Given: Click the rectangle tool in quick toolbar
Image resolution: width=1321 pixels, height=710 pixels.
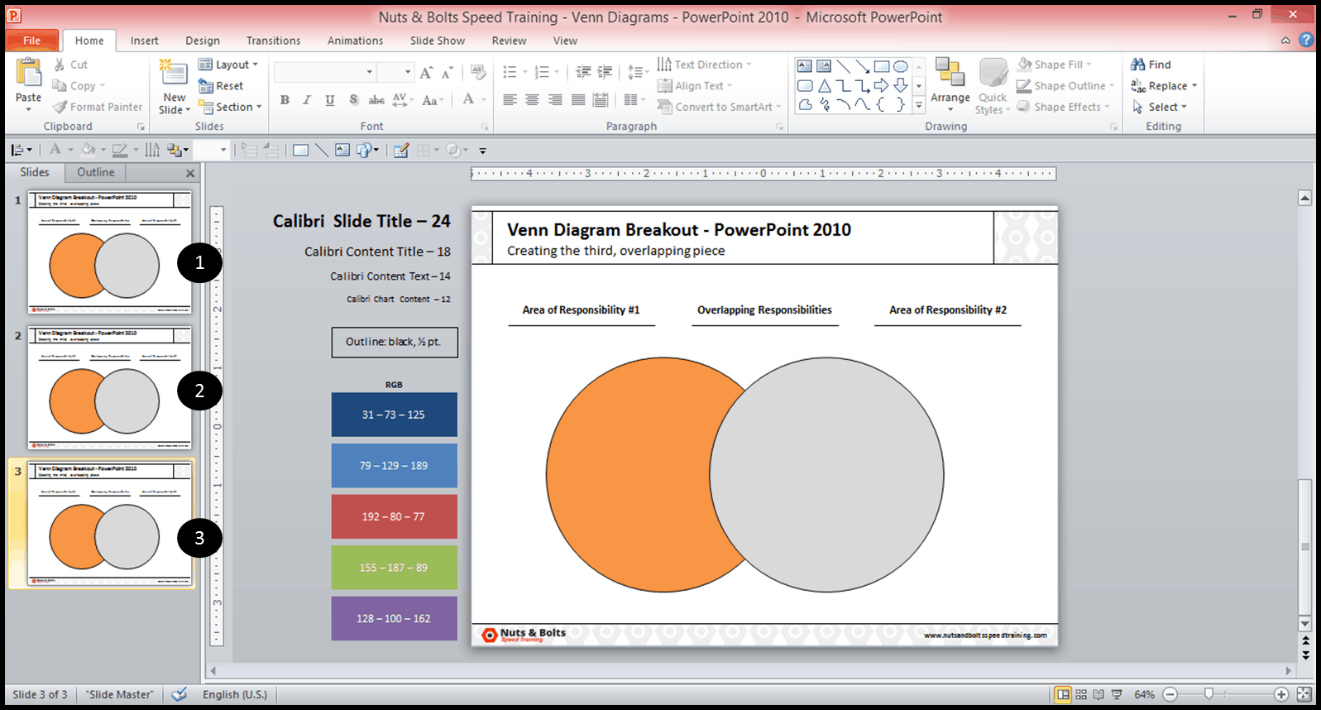Looking at the screenshot, I should pyautogui.click(x=300, y=150).
